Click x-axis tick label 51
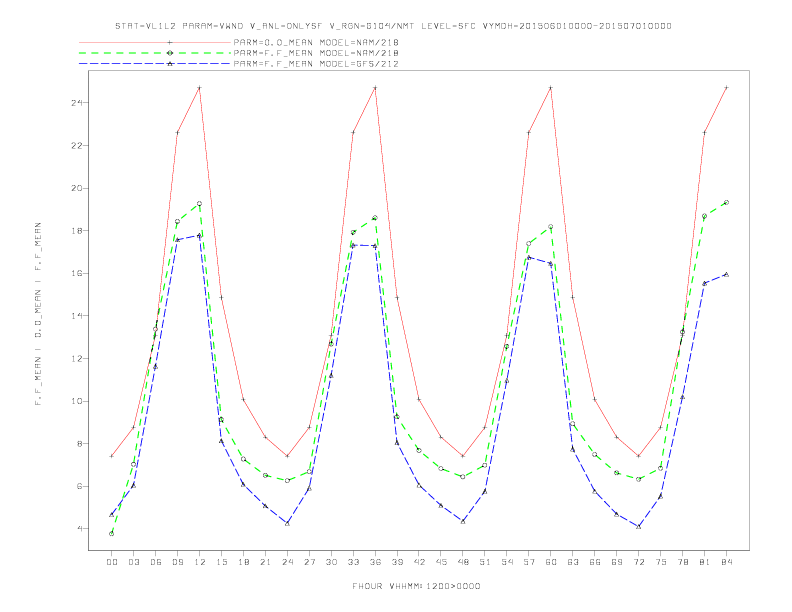 coord(485,562)
